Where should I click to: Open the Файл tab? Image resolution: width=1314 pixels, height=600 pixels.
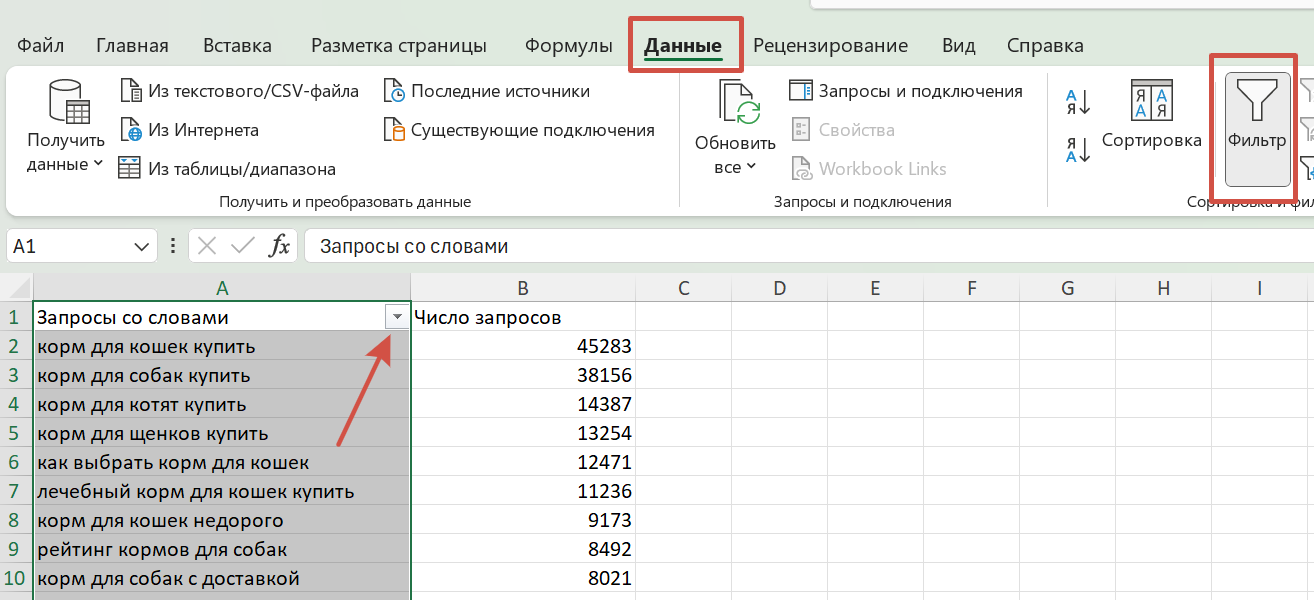pos(41,45)
